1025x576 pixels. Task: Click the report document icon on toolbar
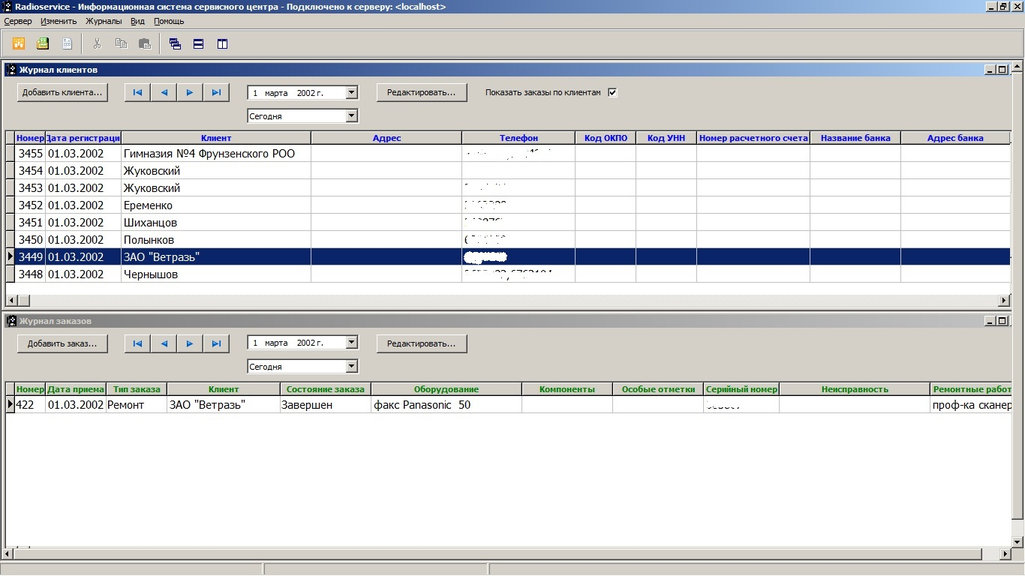tap(66, 43)
